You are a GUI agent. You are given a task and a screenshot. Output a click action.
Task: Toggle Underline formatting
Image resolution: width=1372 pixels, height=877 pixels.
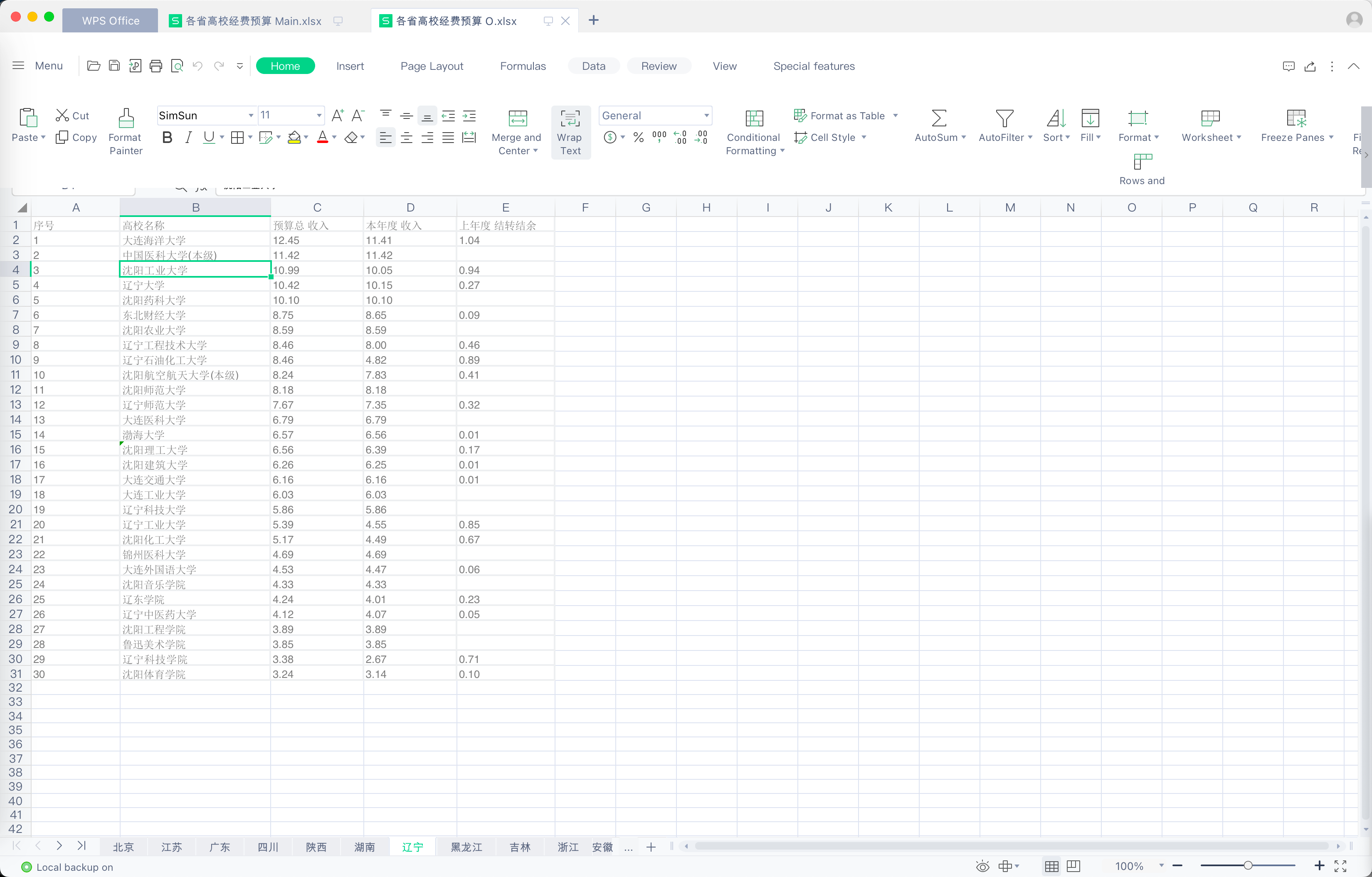point(209,137)
